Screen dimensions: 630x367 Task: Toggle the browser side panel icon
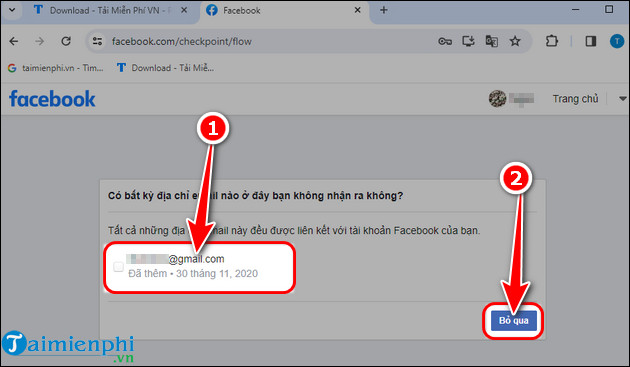[x=591, y=41]
